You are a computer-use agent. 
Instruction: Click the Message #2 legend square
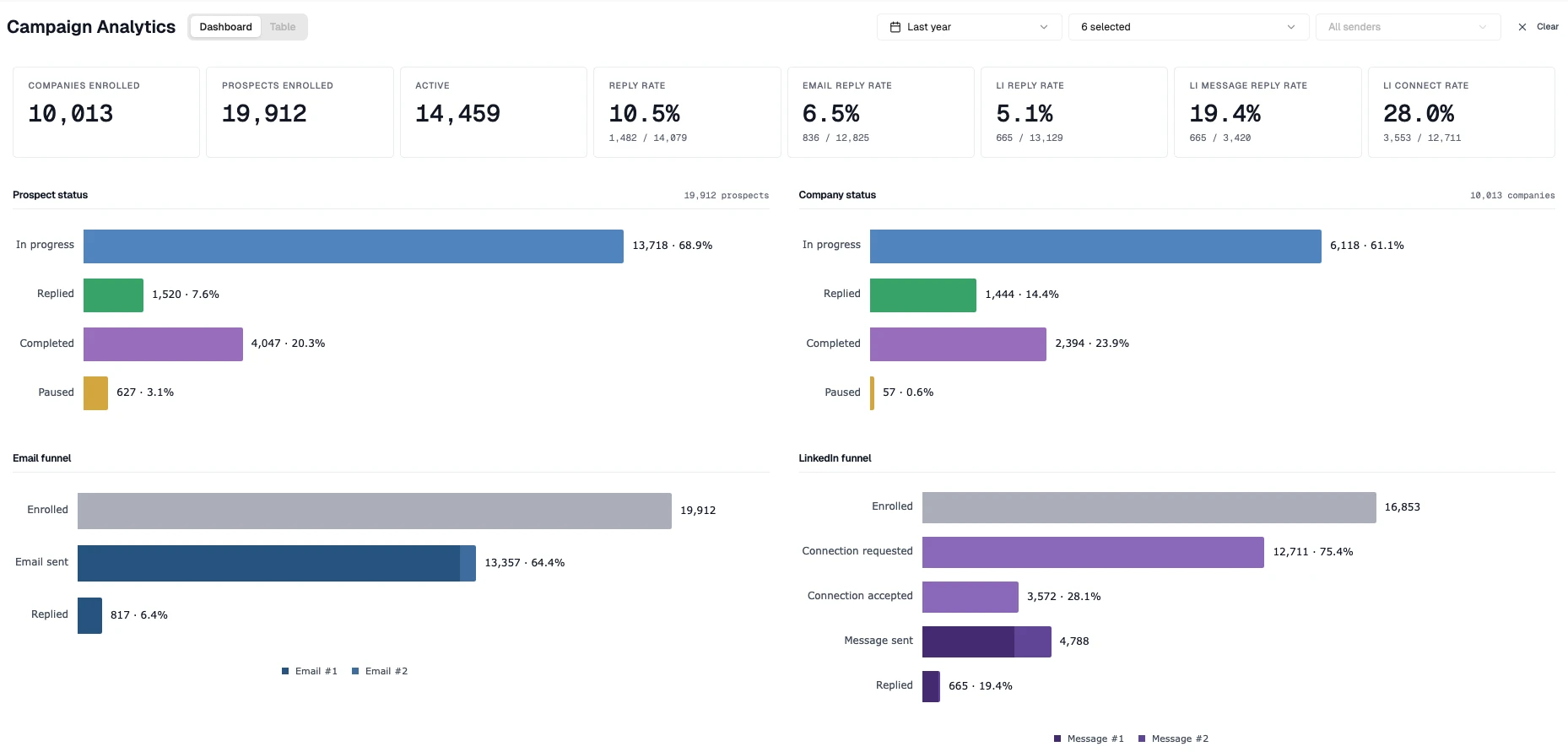pyautogui.click(x=1142, y=738)
